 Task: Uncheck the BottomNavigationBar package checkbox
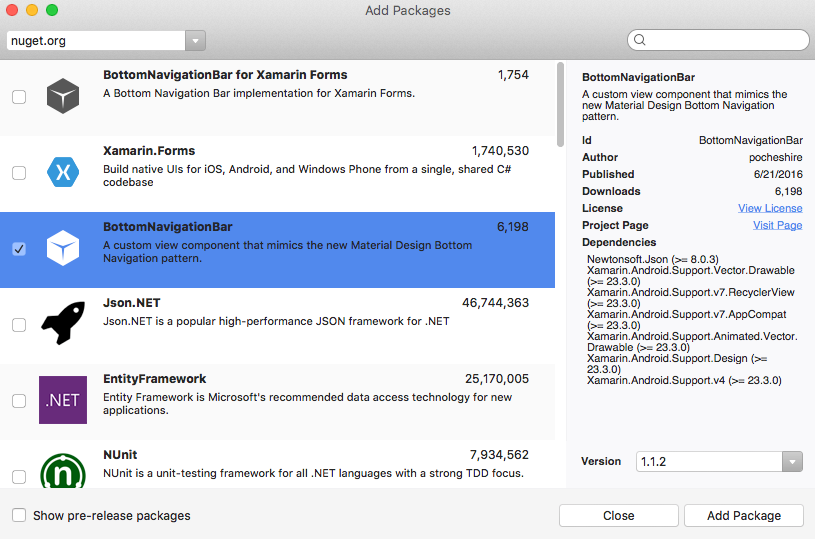(19, 249)
